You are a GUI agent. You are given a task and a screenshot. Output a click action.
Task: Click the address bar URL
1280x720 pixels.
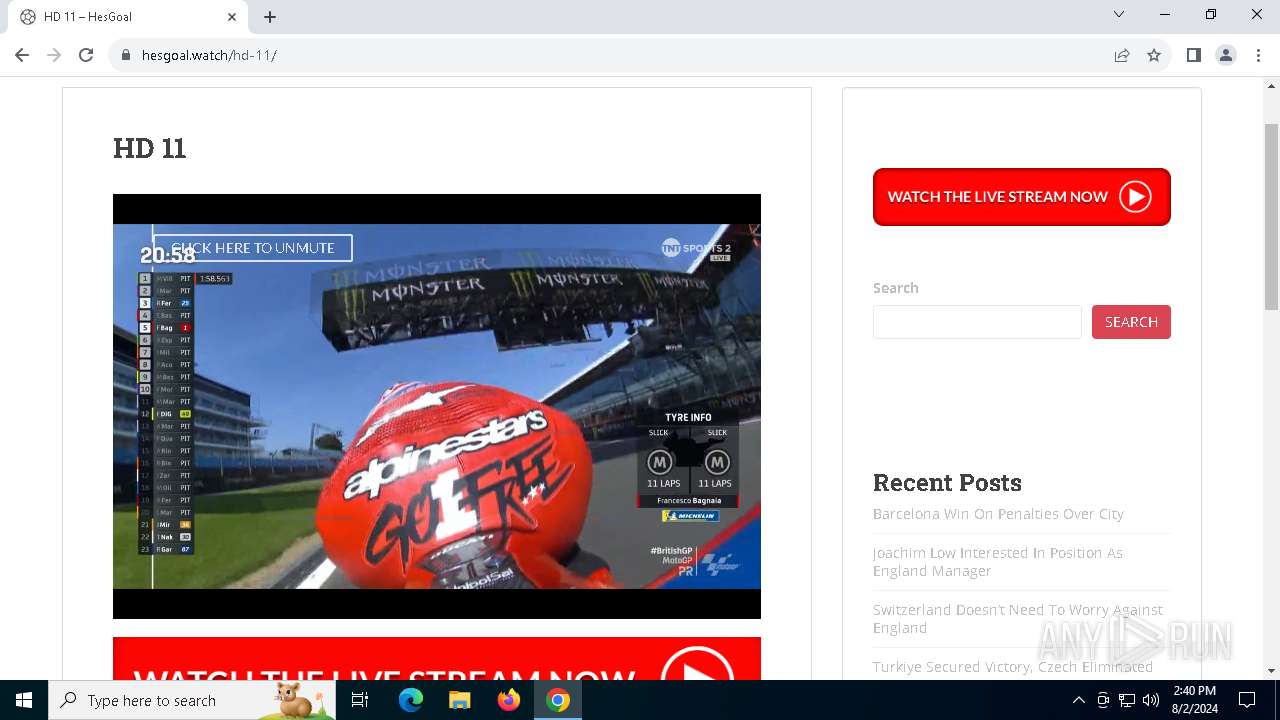click(x=209, y=55)
